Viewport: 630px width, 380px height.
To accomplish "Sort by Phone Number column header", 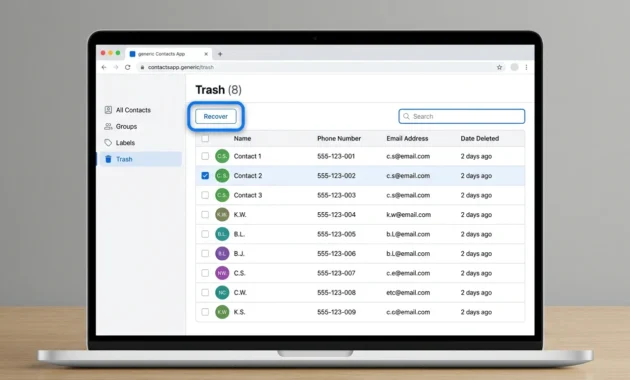I will (339, 139).
